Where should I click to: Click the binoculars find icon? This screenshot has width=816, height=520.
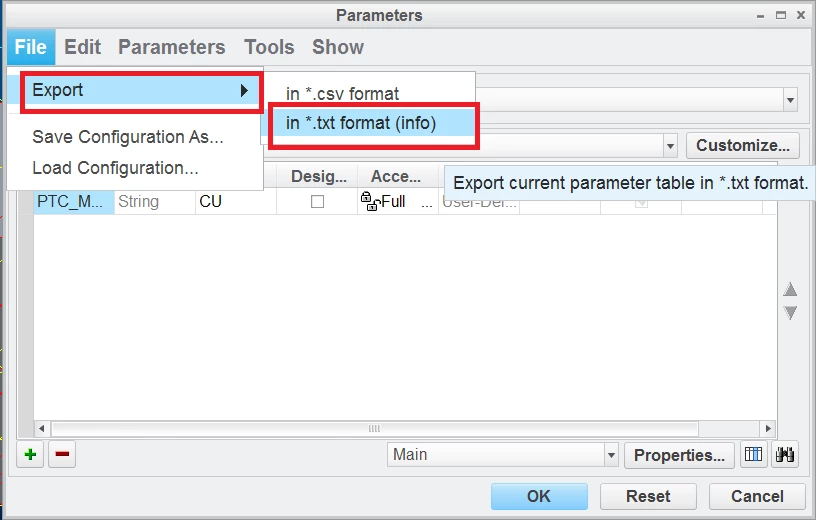point(785,454)
